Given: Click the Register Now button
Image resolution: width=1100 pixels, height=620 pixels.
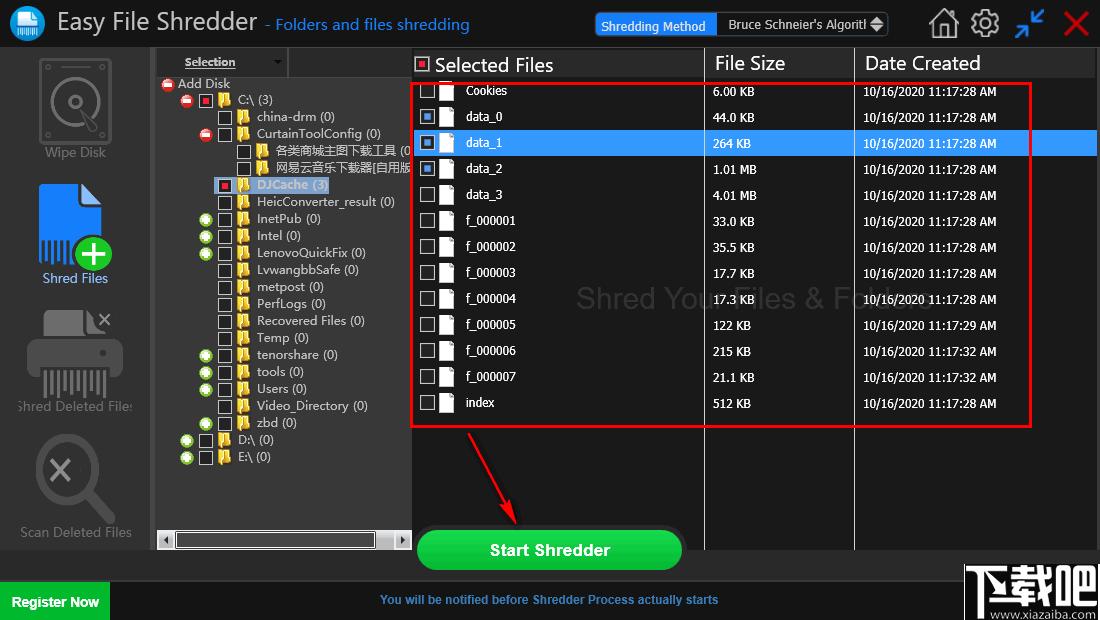Looking at the screenshot, I should pos(55,601).
